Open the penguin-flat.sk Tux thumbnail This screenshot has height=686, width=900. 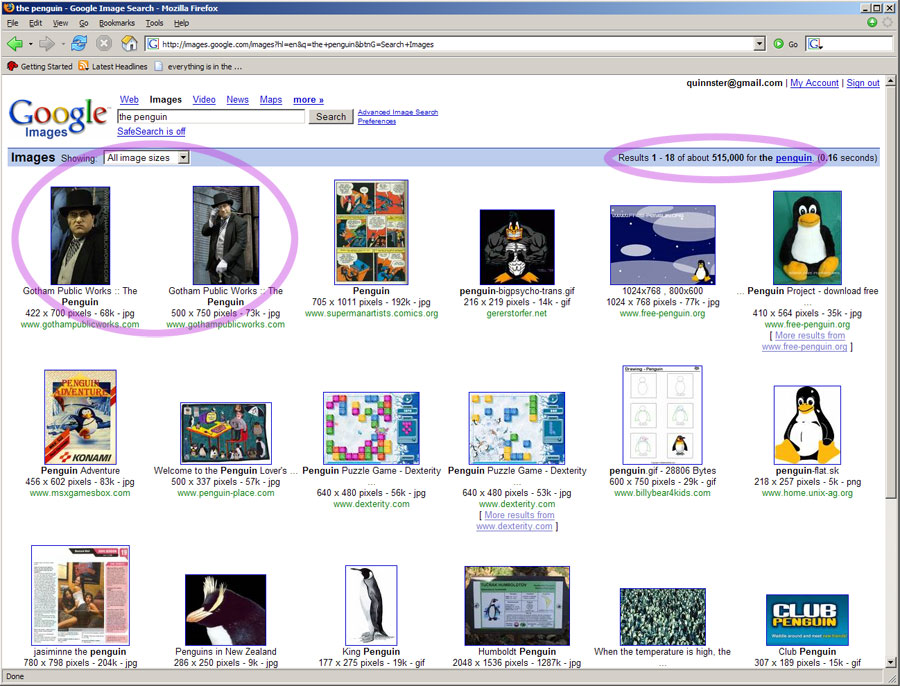pyautogui.click(x=807, y=425)
